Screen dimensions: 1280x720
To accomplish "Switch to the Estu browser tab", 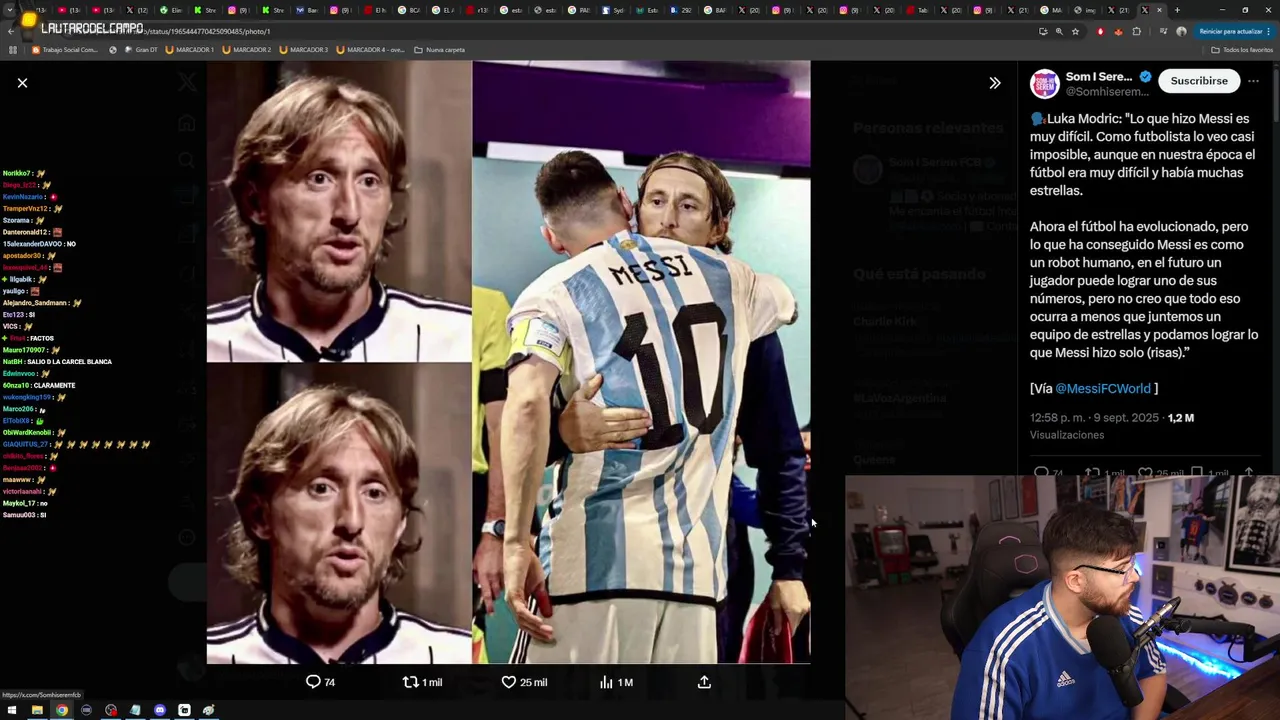I will coord(648,10).
